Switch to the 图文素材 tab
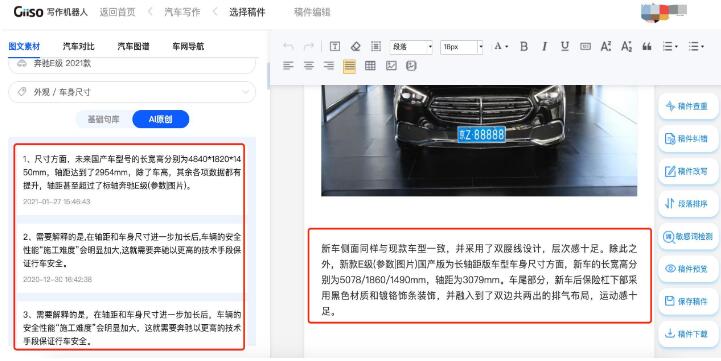The image size is (721, 361). click(x=24, y=46)
